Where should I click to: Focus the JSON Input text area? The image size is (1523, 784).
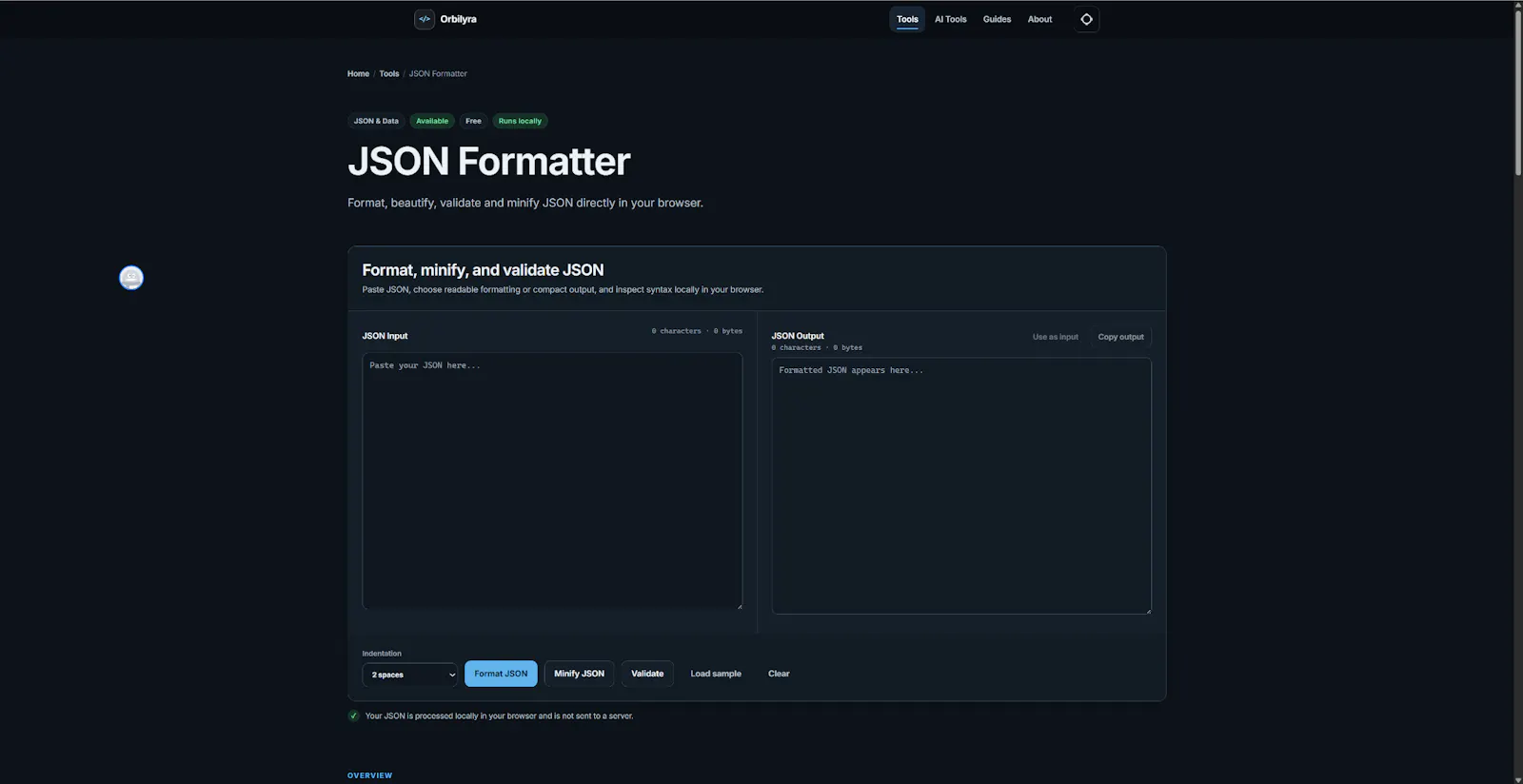(x=552, y=480)
